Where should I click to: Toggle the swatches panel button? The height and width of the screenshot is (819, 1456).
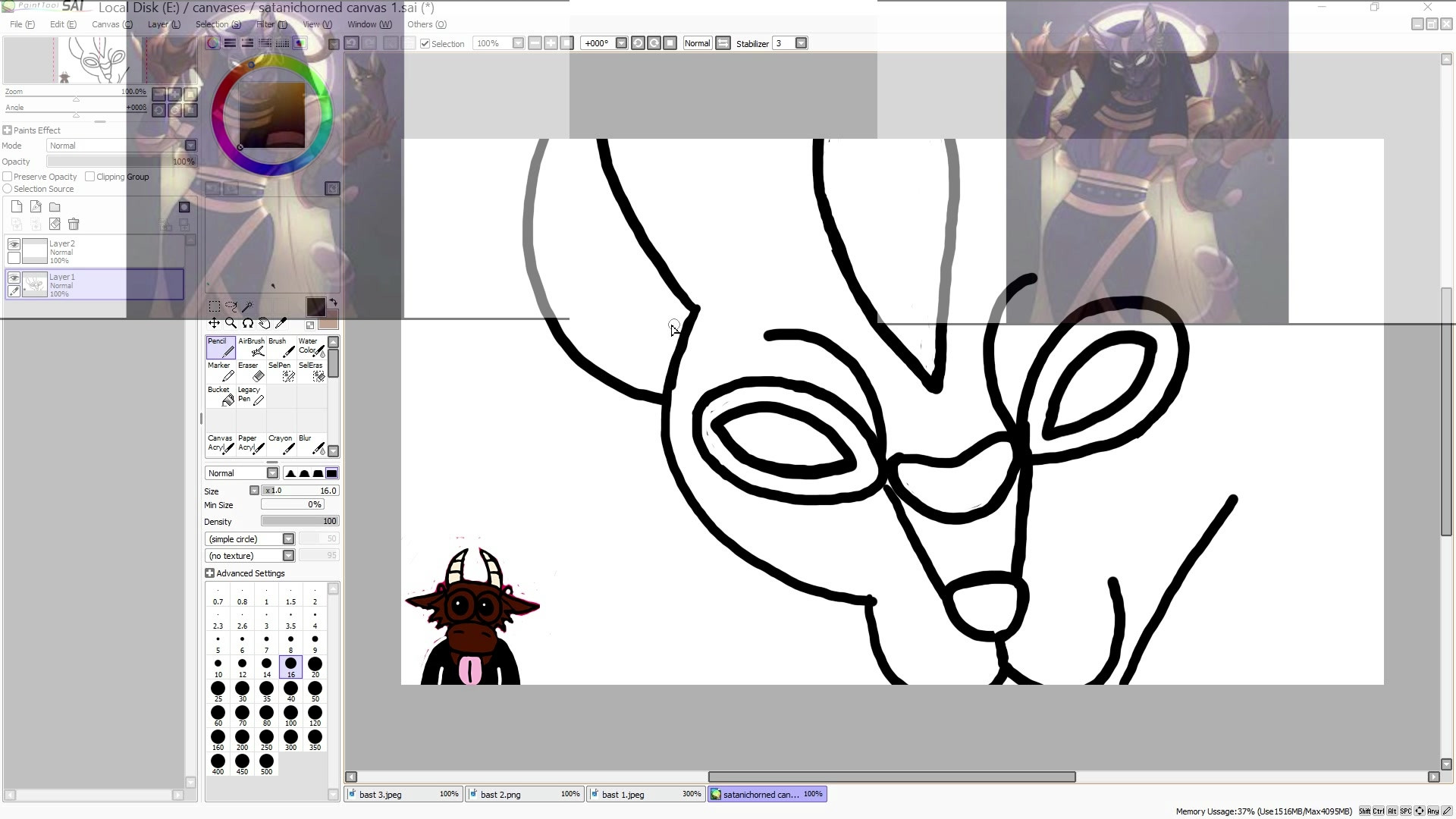click(x=282, y=43)
